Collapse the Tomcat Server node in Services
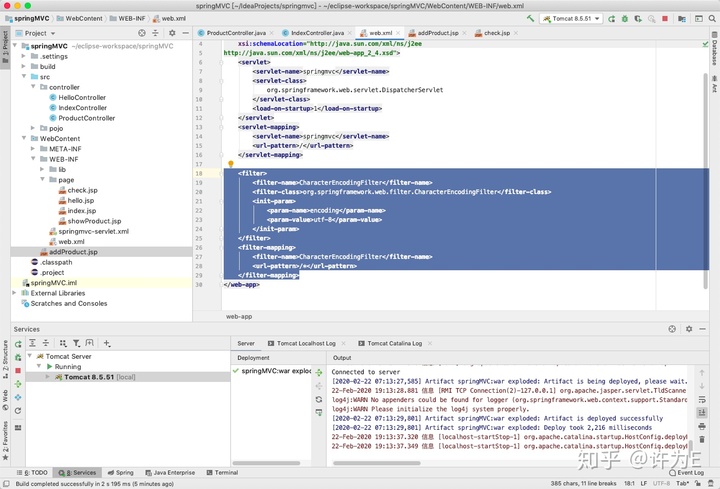 pyautogui.click(x=30, y=356)
